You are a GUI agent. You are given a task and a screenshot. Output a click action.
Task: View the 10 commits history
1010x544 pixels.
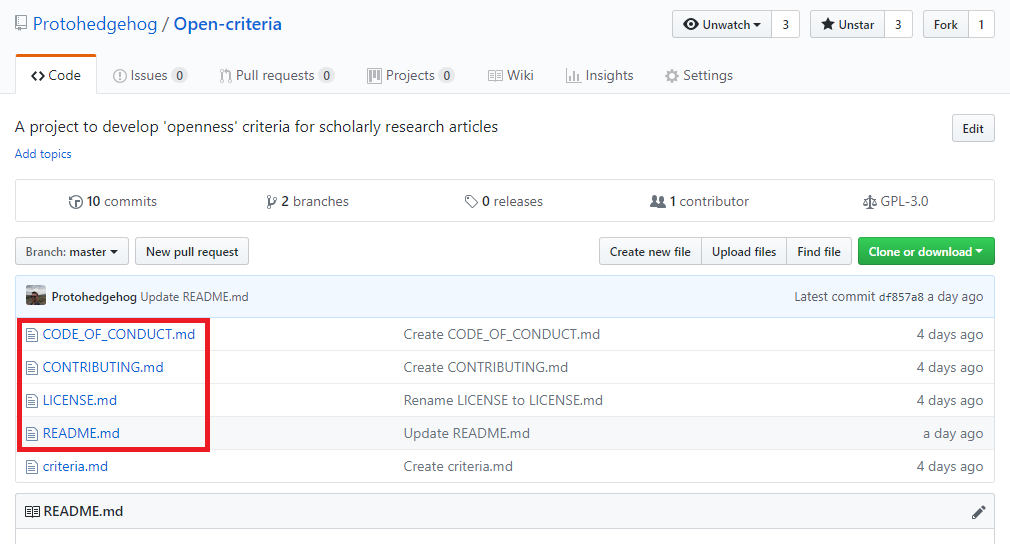[113, 202]
